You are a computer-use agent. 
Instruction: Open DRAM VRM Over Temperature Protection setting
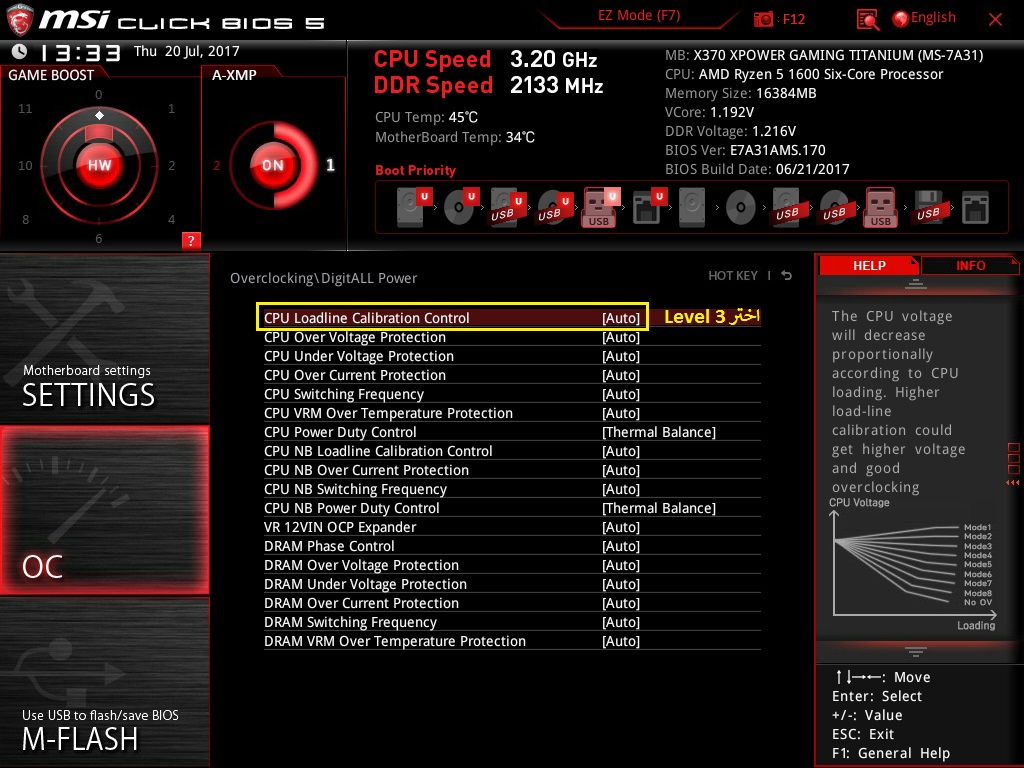pyautogui.click(x=512, y=641)
